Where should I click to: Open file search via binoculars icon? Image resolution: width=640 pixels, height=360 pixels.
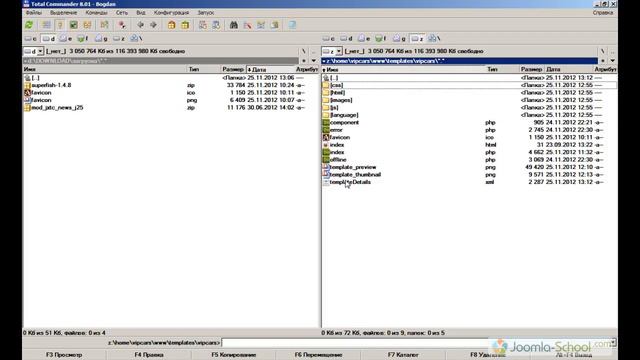tap(233, 25)
